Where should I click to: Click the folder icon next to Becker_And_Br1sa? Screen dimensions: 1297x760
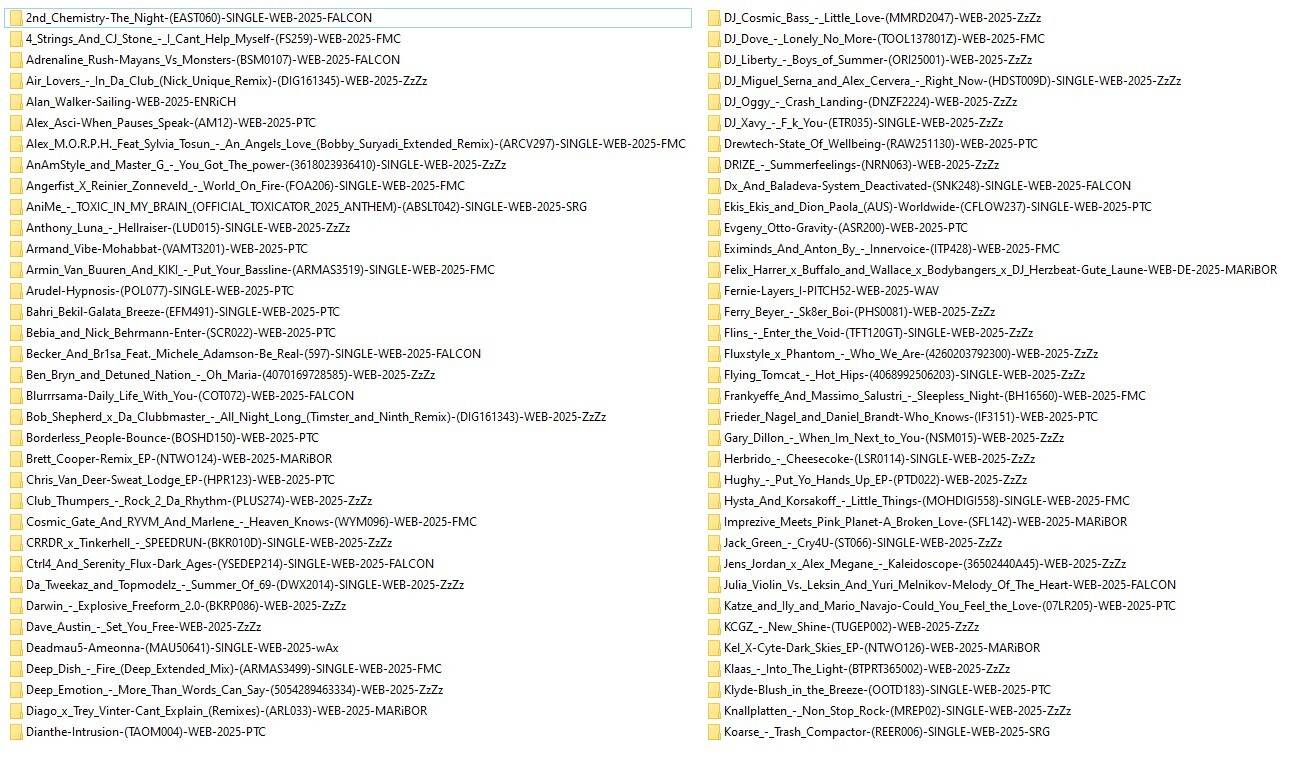pyautogui.click(x=16, y=354)
